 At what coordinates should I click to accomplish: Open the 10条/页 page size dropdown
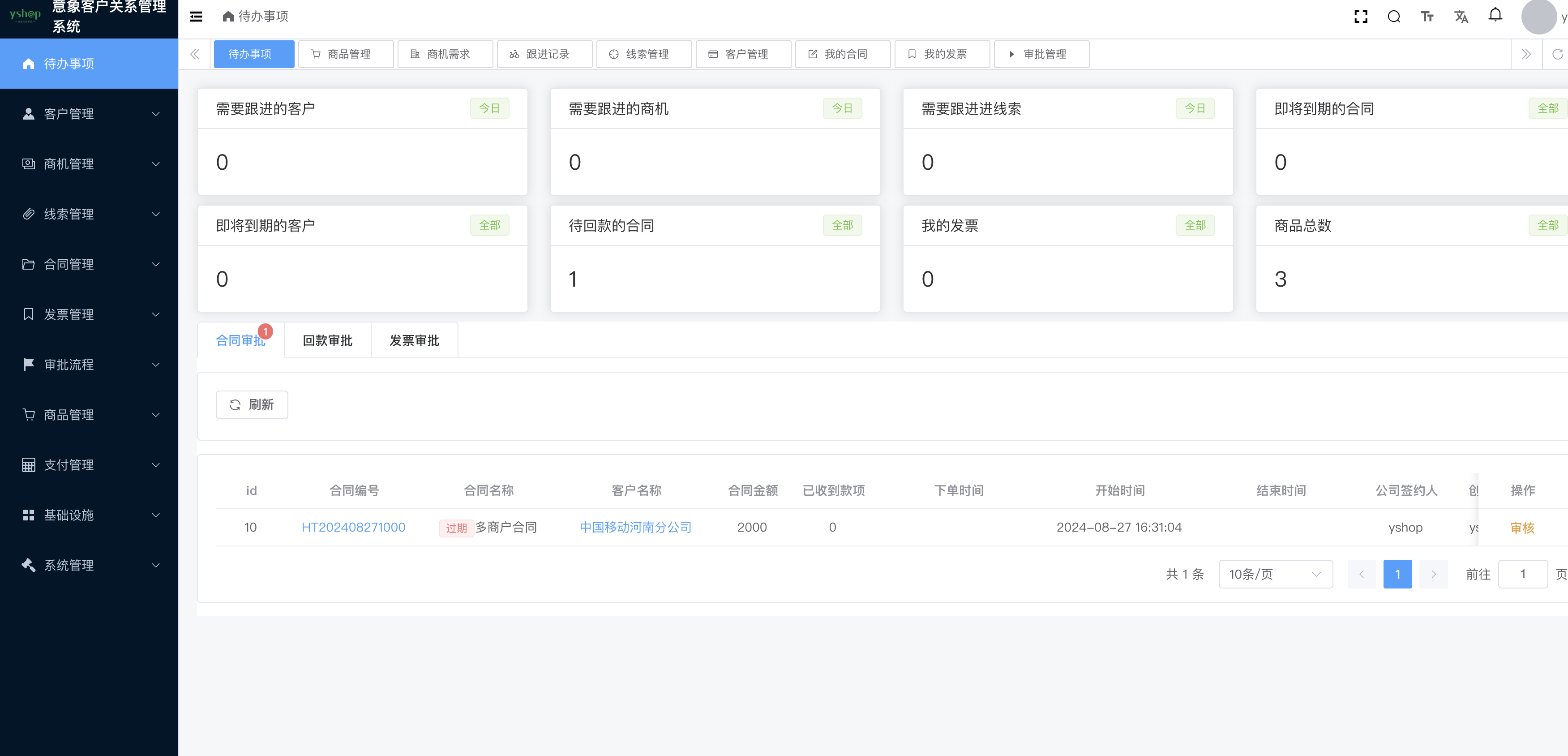[1275, 574]
